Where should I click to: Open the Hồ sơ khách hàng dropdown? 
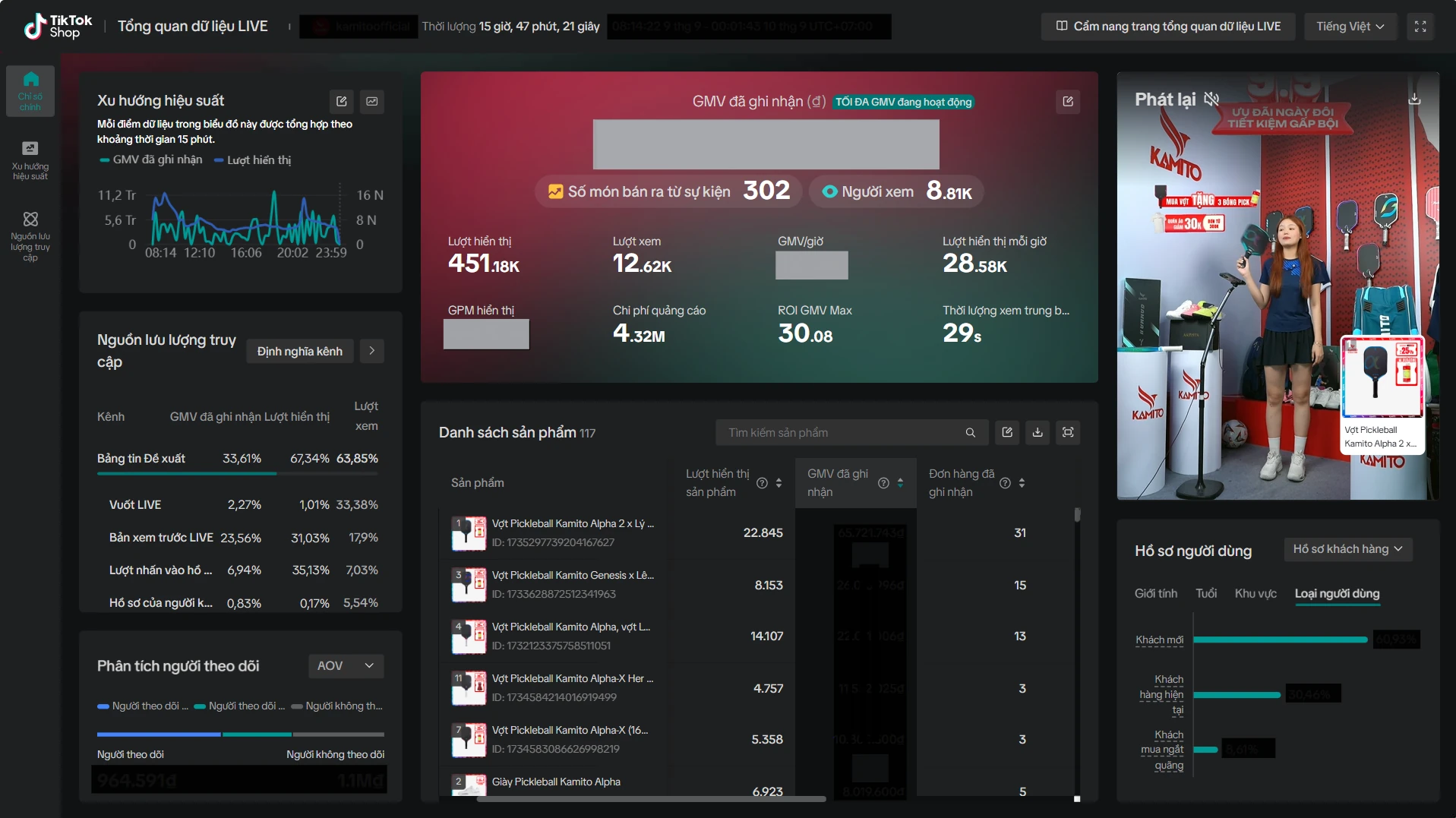pos(1347,548)
